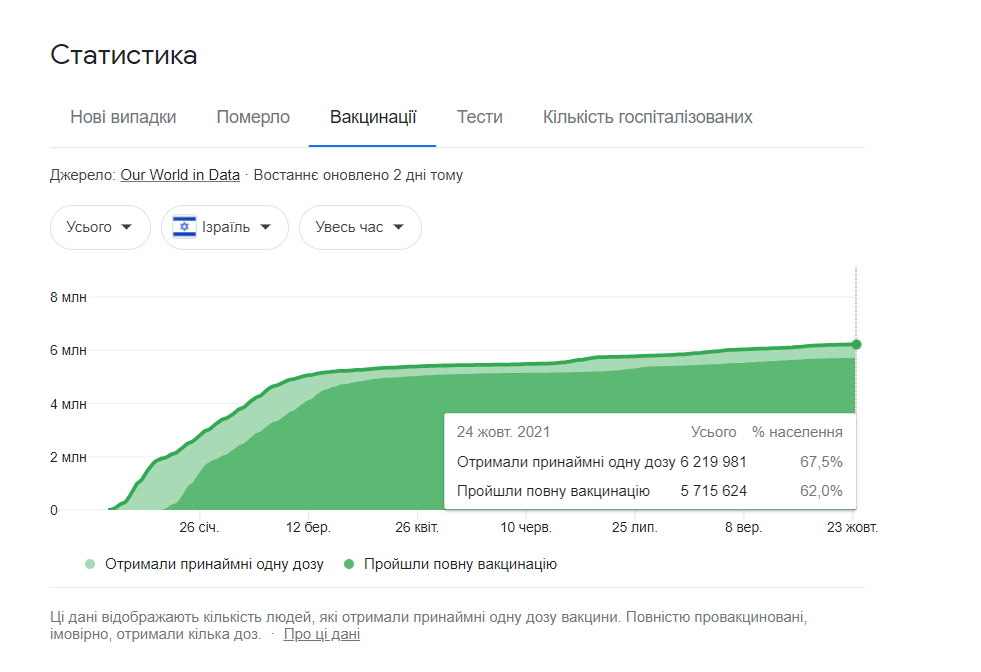The width and height of the screenshot is (981, 672).
Task: Click the tooltip value 5 715 624
Action: pyautogui.click(x=713, y=491)
